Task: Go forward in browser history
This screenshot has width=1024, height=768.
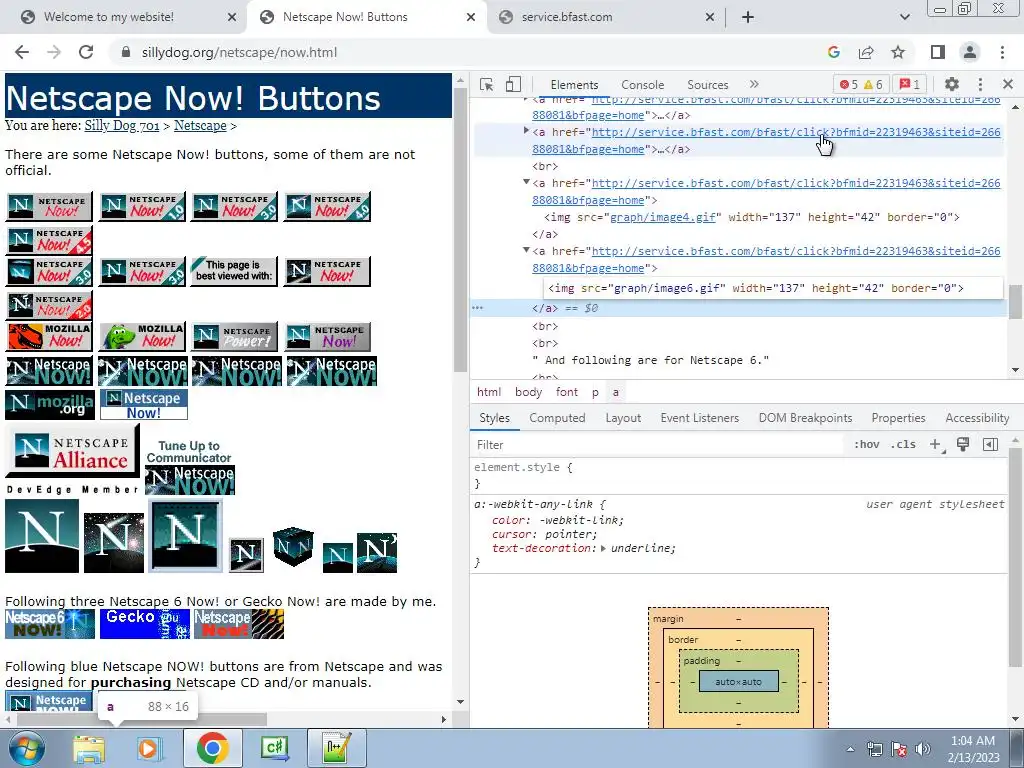Action: (x=54, y=52)
